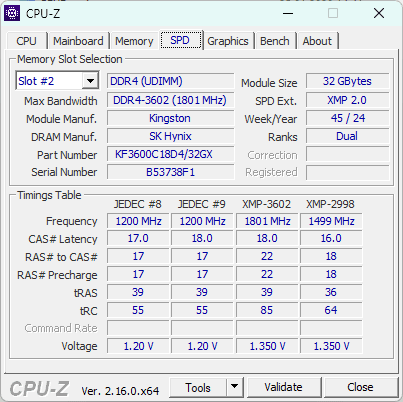The width and height of the screenshot is (403, 402).
Task: Open the Memory tab
Action: pyautogui.click(x=134, y=41)
